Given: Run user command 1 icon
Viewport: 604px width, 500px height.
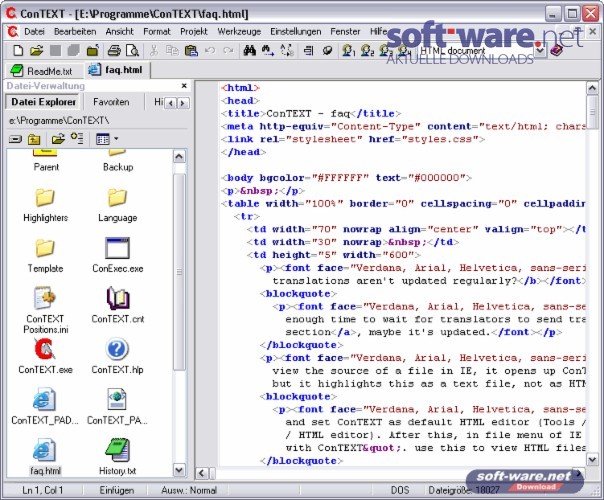Looking at the screenshot, I should click(349, 50).
